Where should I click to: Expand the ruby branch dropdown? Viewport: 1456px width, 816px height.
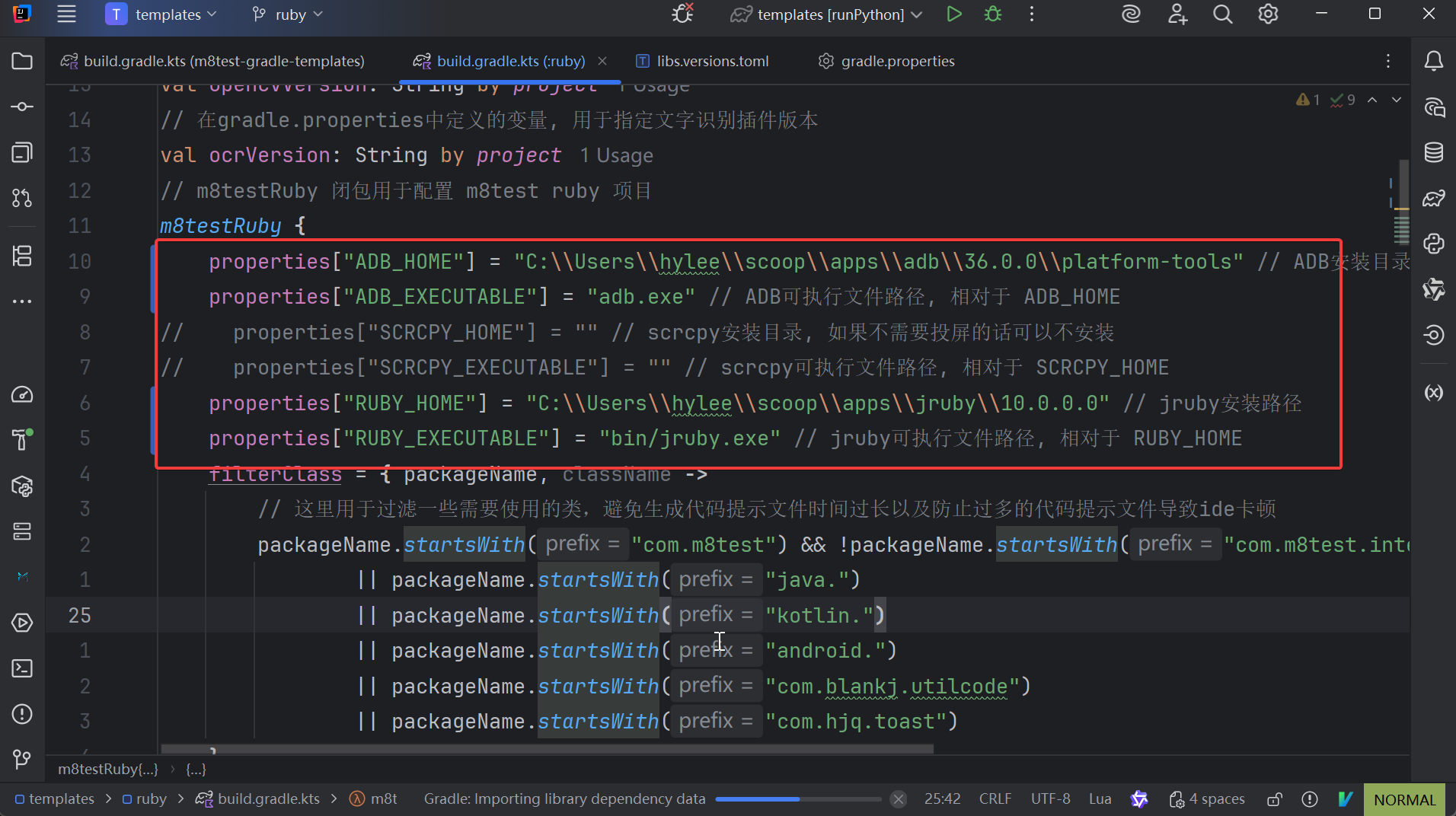pyautogui.click(x=288, y=14)
